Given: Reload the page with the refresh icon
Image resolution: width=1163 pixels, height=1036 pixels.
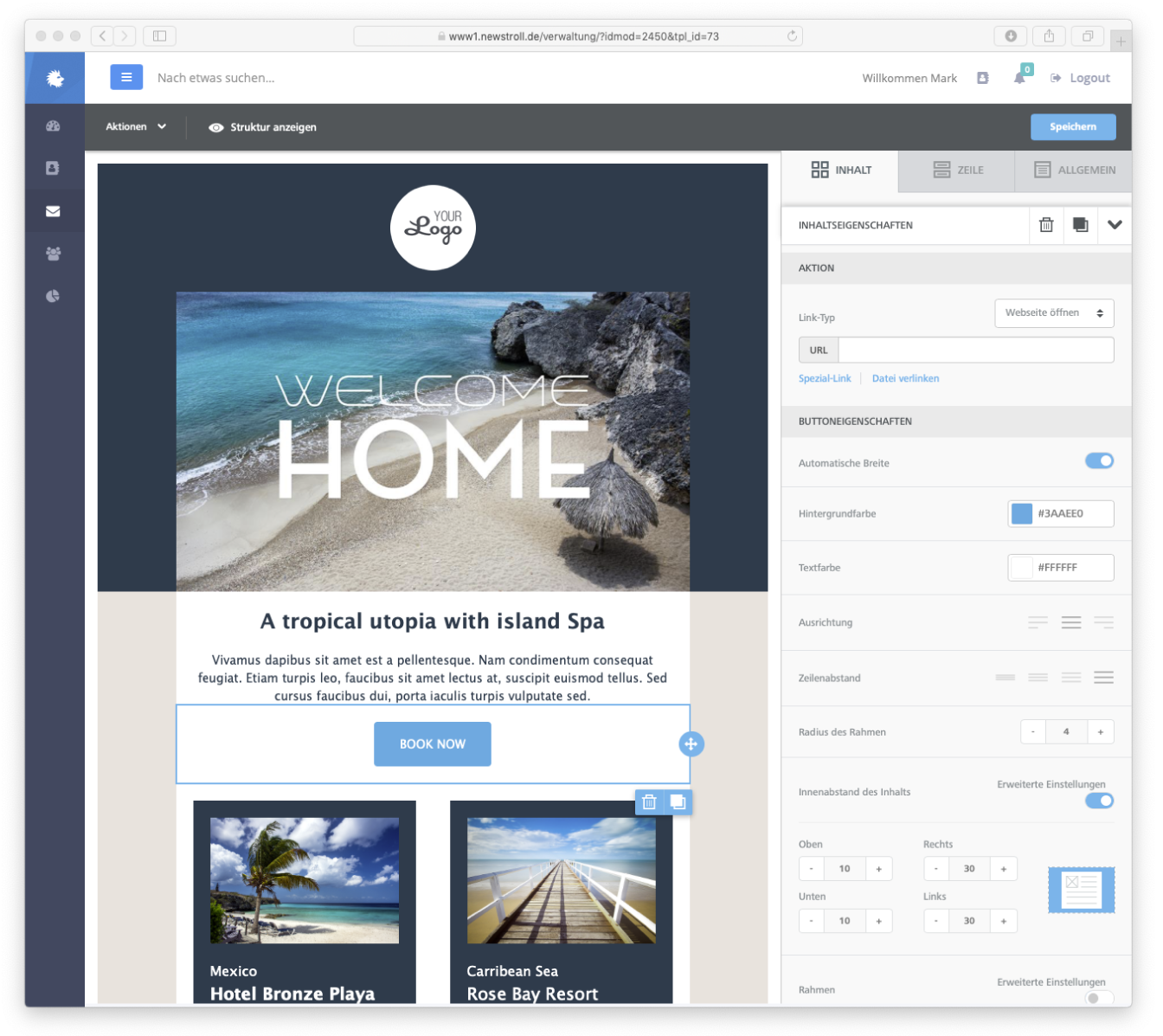Looking at the screenshot, I should (x=792, y=35).
